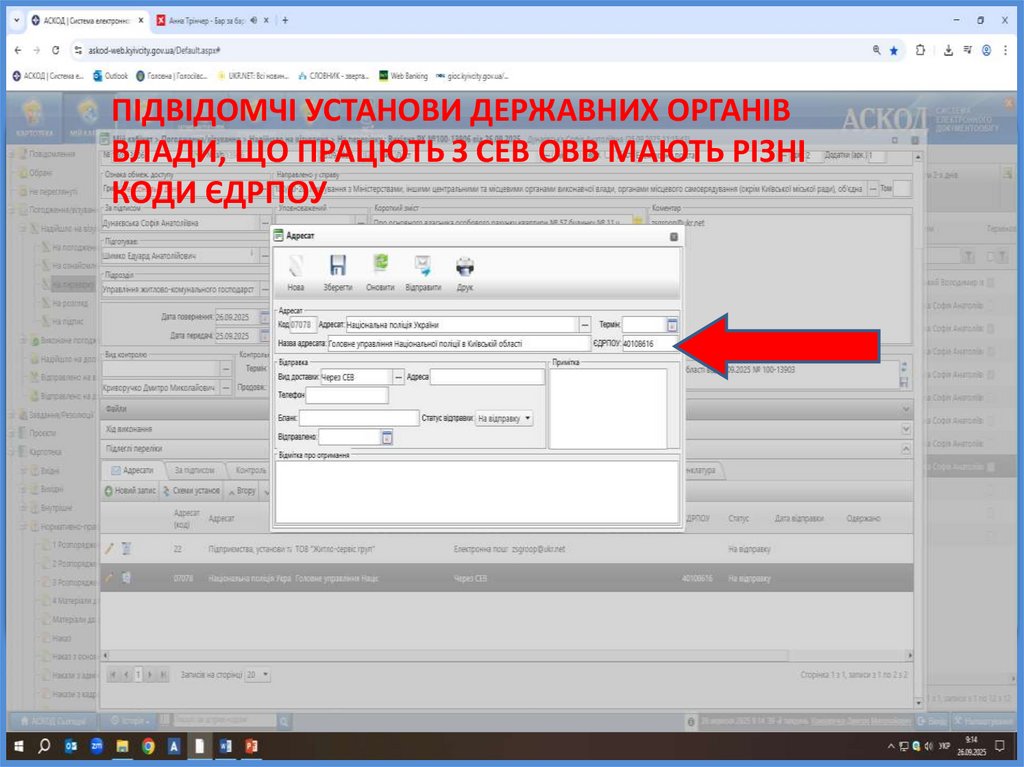This screenshot has height=767, width=1024.
Task: Click the АСКОД browser tab
Action: 86,20
